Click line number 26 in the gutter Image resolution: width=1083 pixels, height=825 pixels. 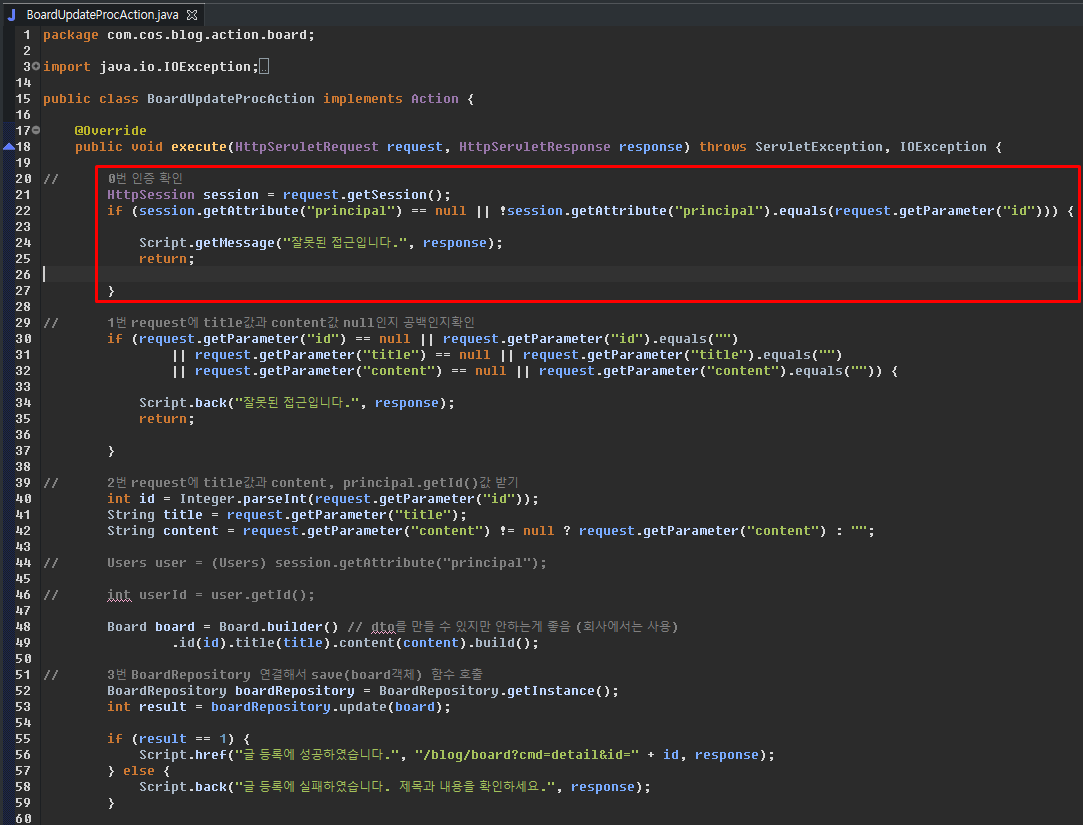[23, 274]
